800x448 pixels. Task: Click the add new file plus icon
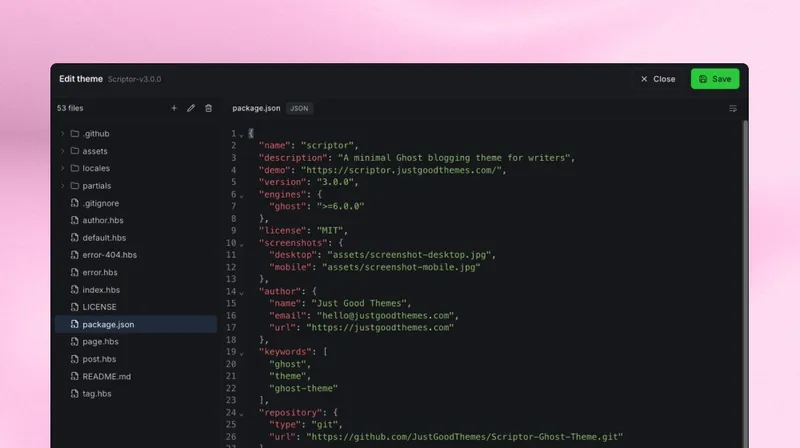tap(174, 108)
